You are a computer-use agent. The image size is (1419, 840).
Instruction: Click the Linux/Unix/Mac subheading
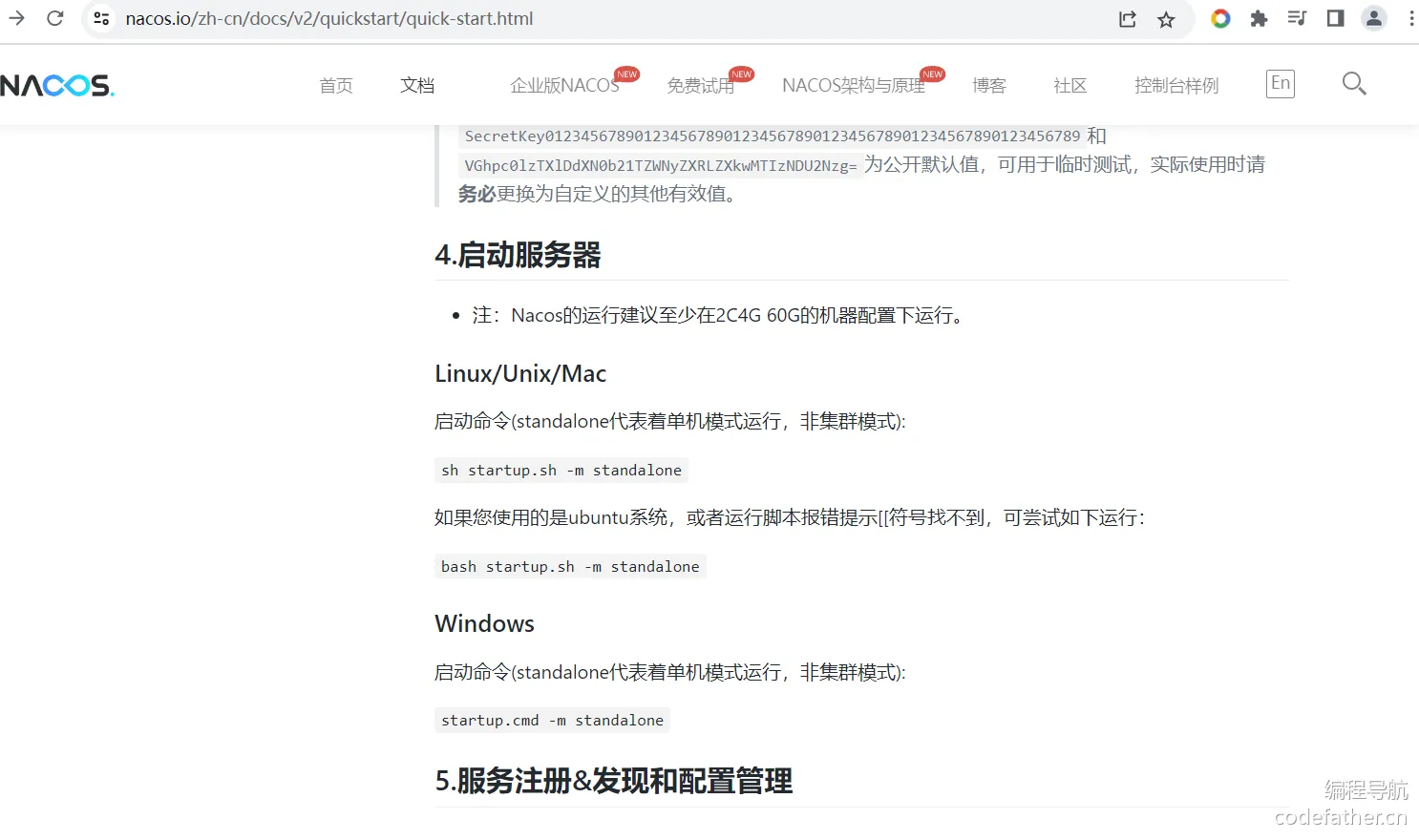pos(520,373)
